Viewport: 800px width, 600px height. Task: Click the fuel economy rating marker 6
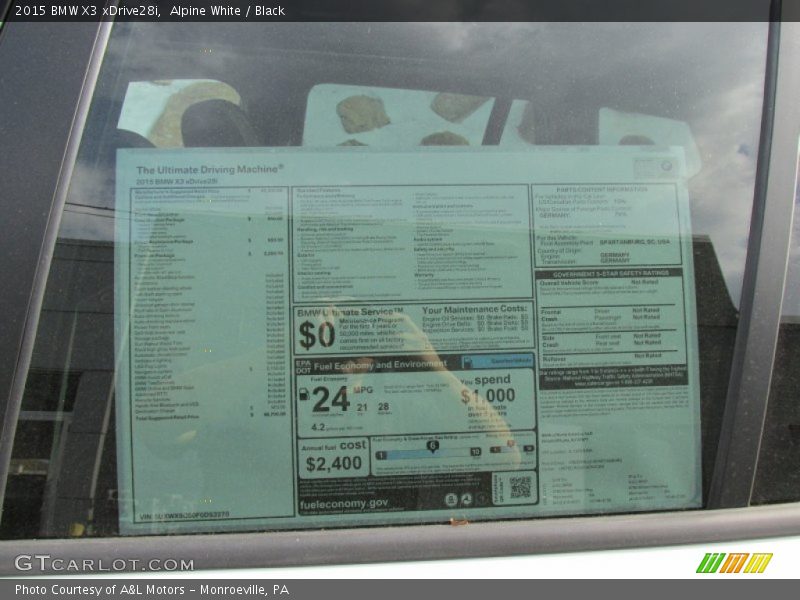coord(432,446)
